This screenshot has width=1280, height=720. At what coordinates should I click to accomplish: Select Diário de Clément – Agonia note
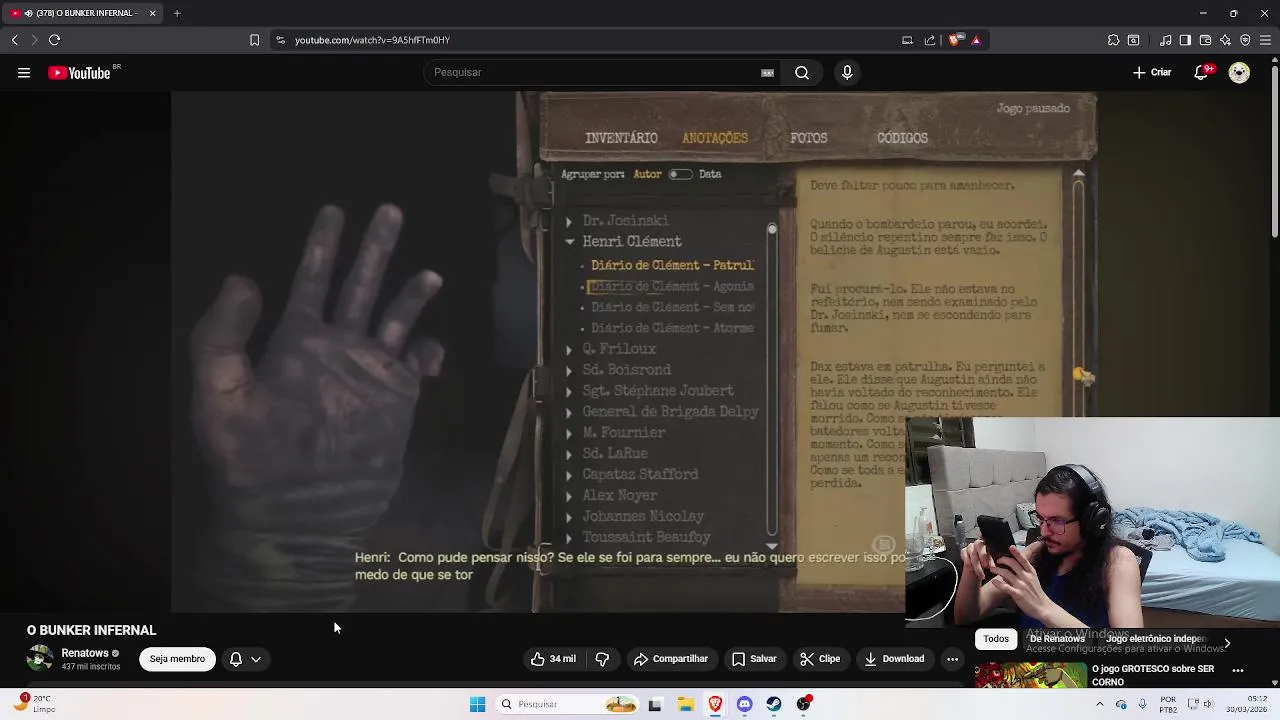point(672,286)
